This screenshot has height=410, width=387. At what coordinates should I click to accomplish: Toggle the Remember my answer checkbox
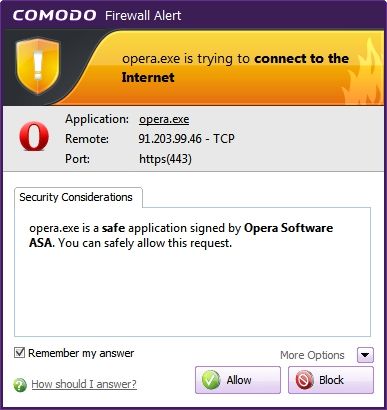click(x=19, y=352)
